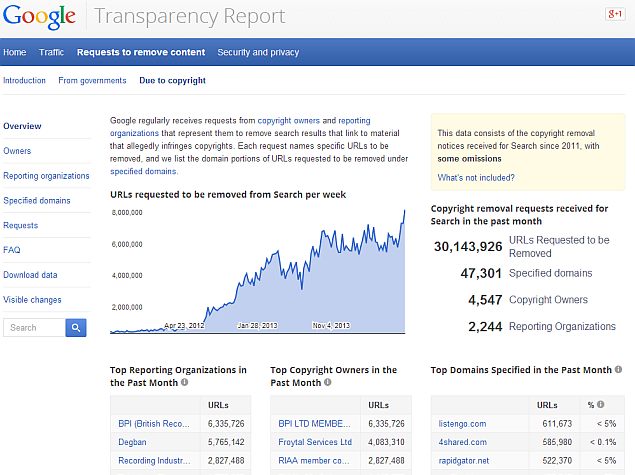Click the 522,370 cell for rapidgator.net
The height and width of the screenshot is (475, 635).
tap(557, 460)
